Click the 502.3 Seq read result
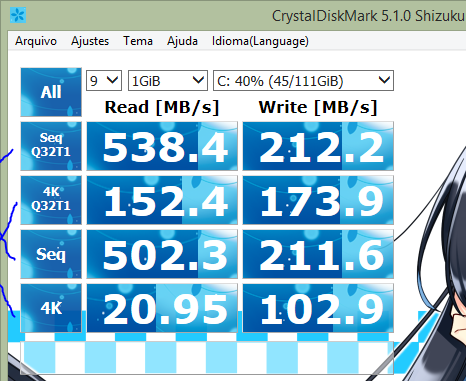466x381 pixels. point(162,254)
